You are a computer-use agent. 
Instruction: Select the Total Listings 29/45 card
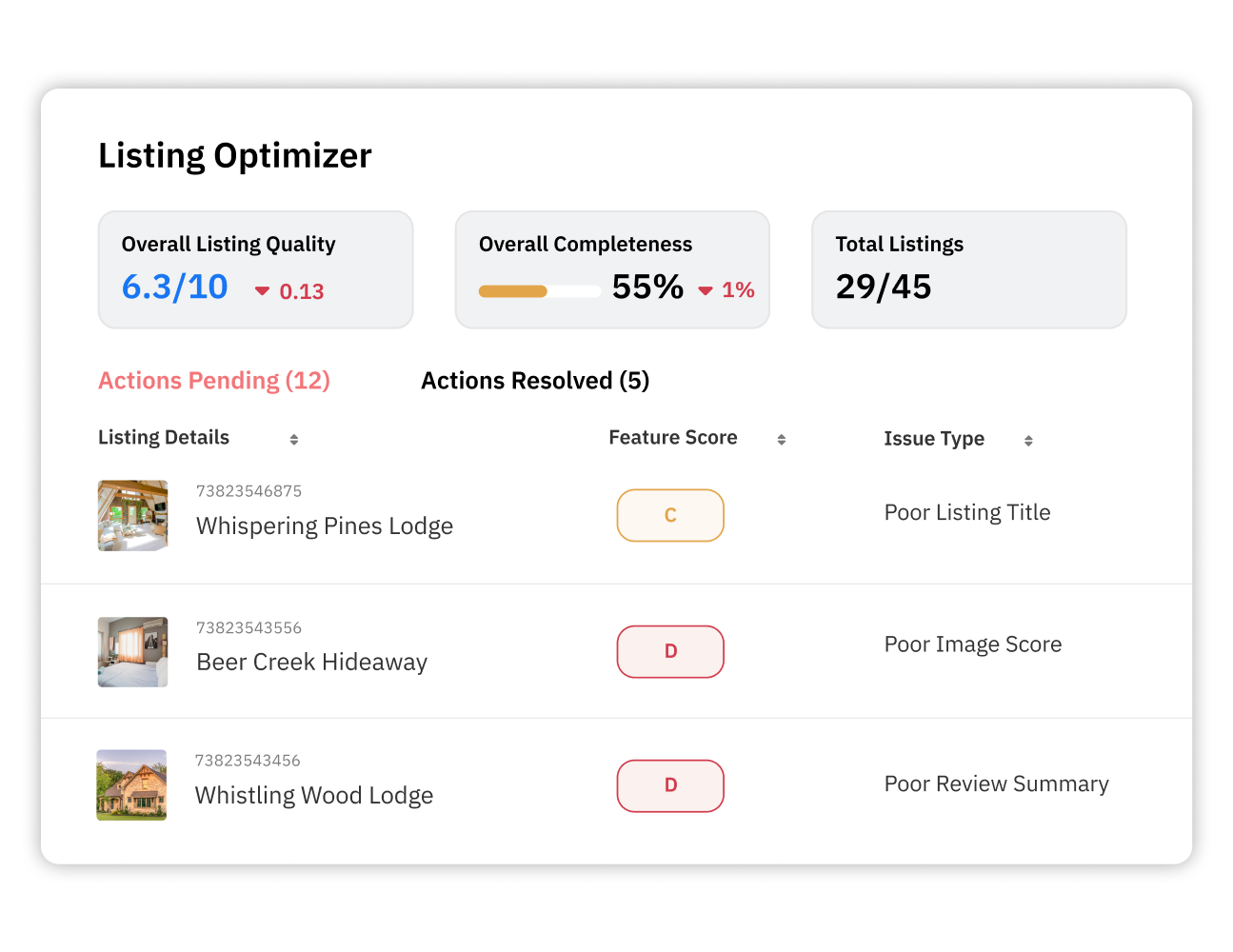point(969,269)
